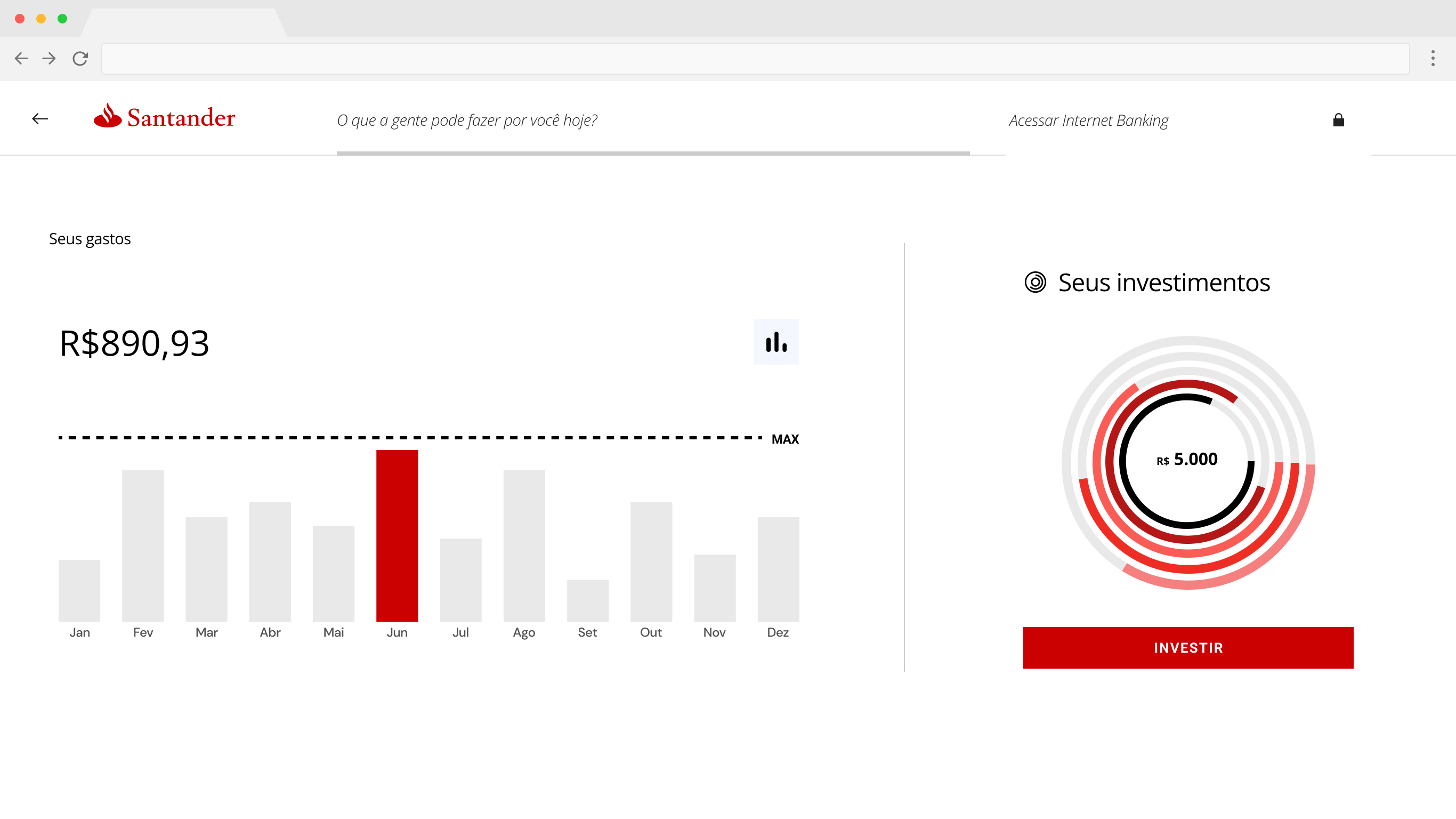Viewport: 1456px width, 819px height.
Task: Select the highlighted Jun bar
Action: tap(397, 536)
